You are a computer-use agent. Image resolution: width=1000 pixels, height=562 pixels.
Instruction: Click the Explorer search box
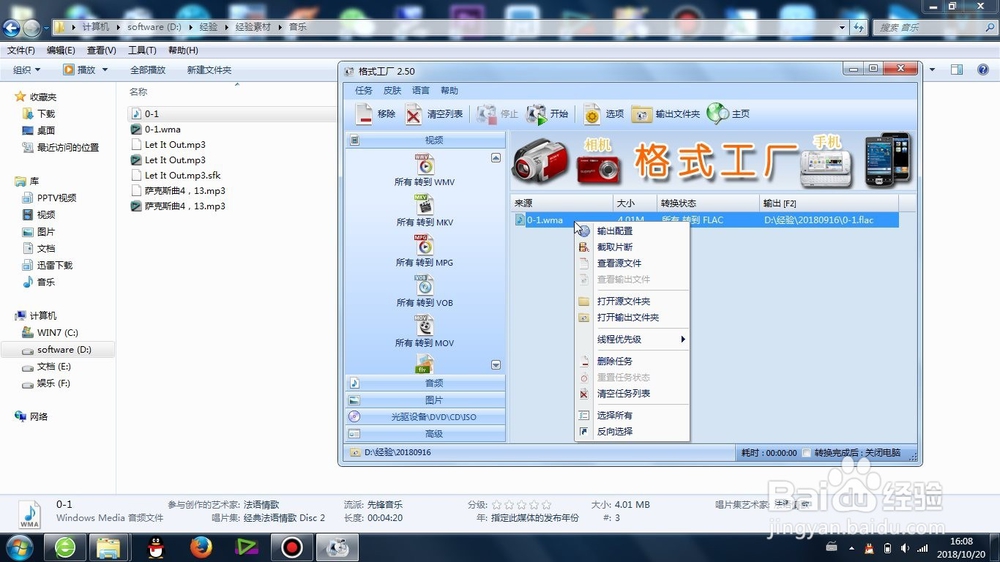(935, 27)
